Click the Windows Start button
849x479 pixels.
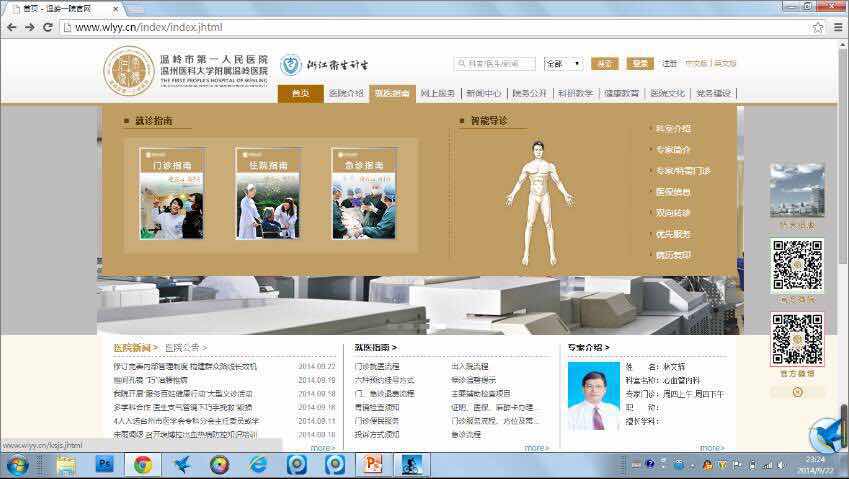pyautogui.click(x=17, y=464)
